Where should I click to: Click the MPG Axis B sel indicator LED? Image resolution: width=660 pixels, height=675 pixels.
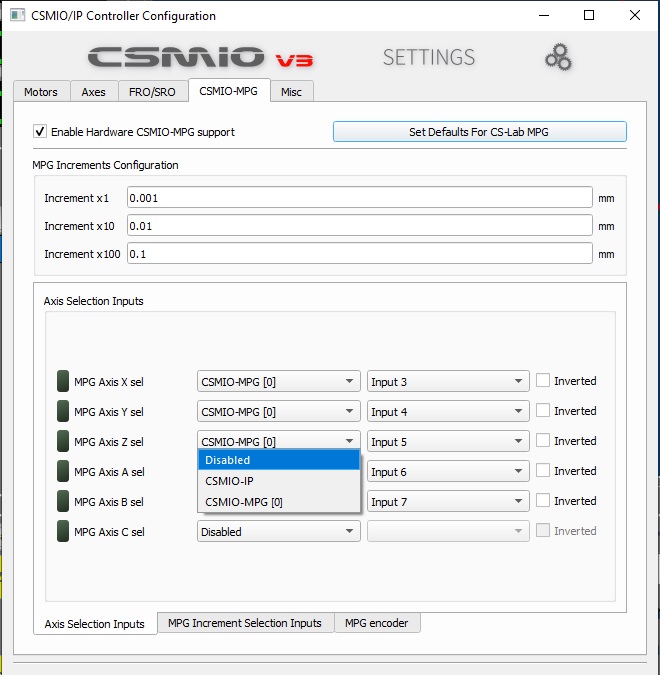pos(62,501)
